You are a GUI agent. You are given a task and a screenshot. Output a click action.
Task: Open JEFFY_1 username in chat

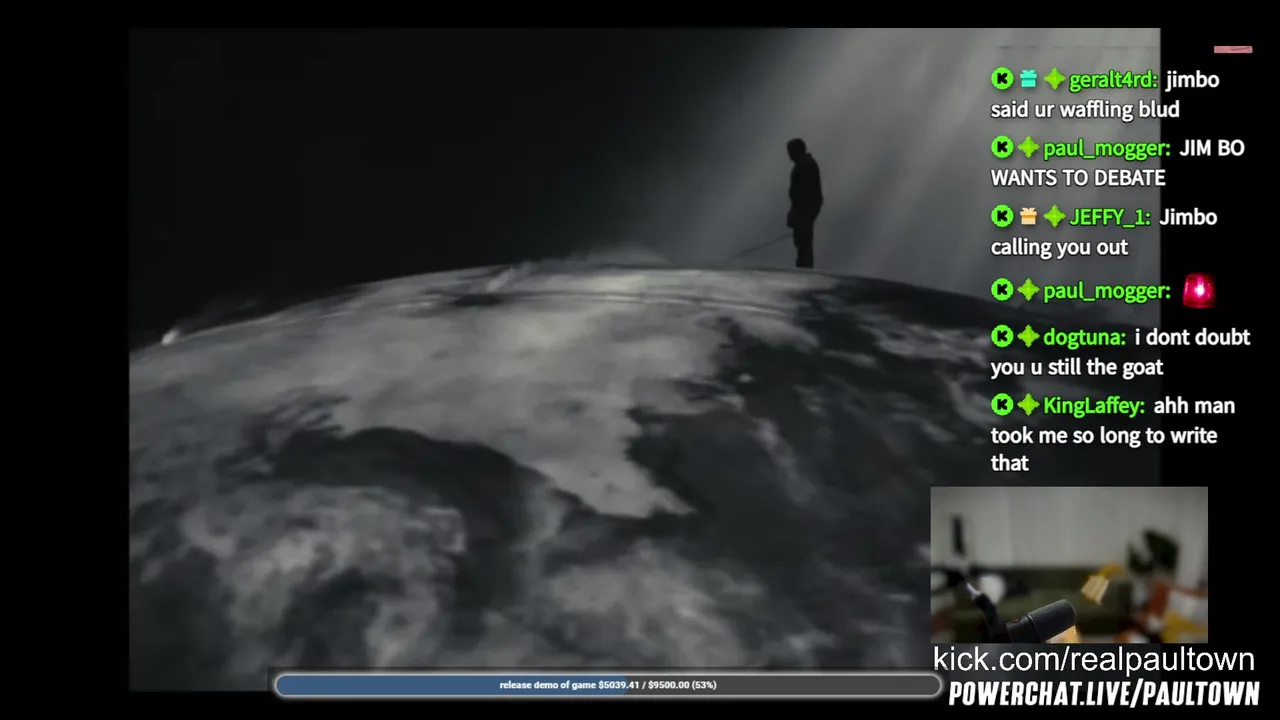click(1110, 217)
